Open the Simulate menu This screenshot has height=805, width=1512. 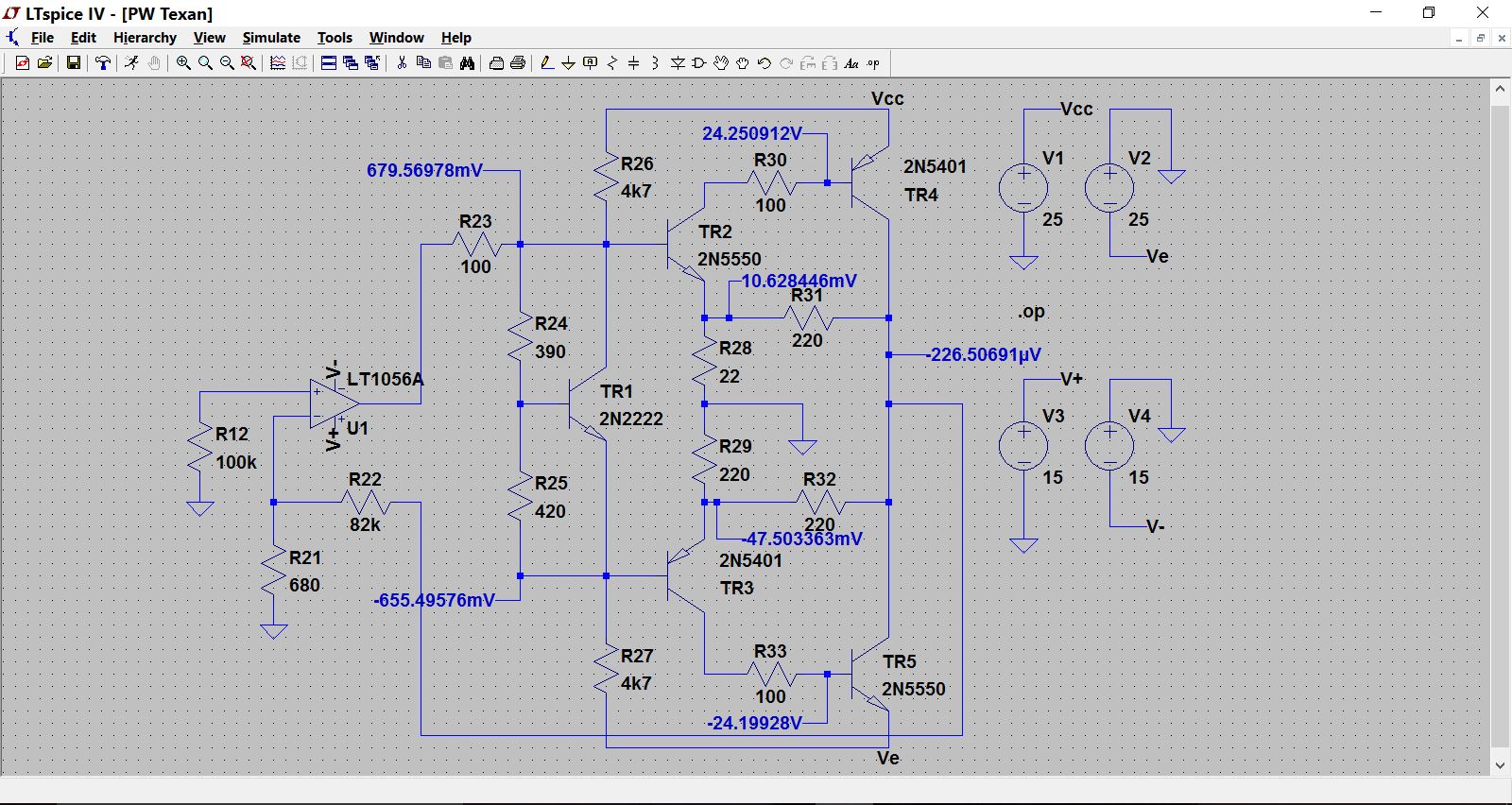point(271,38)
